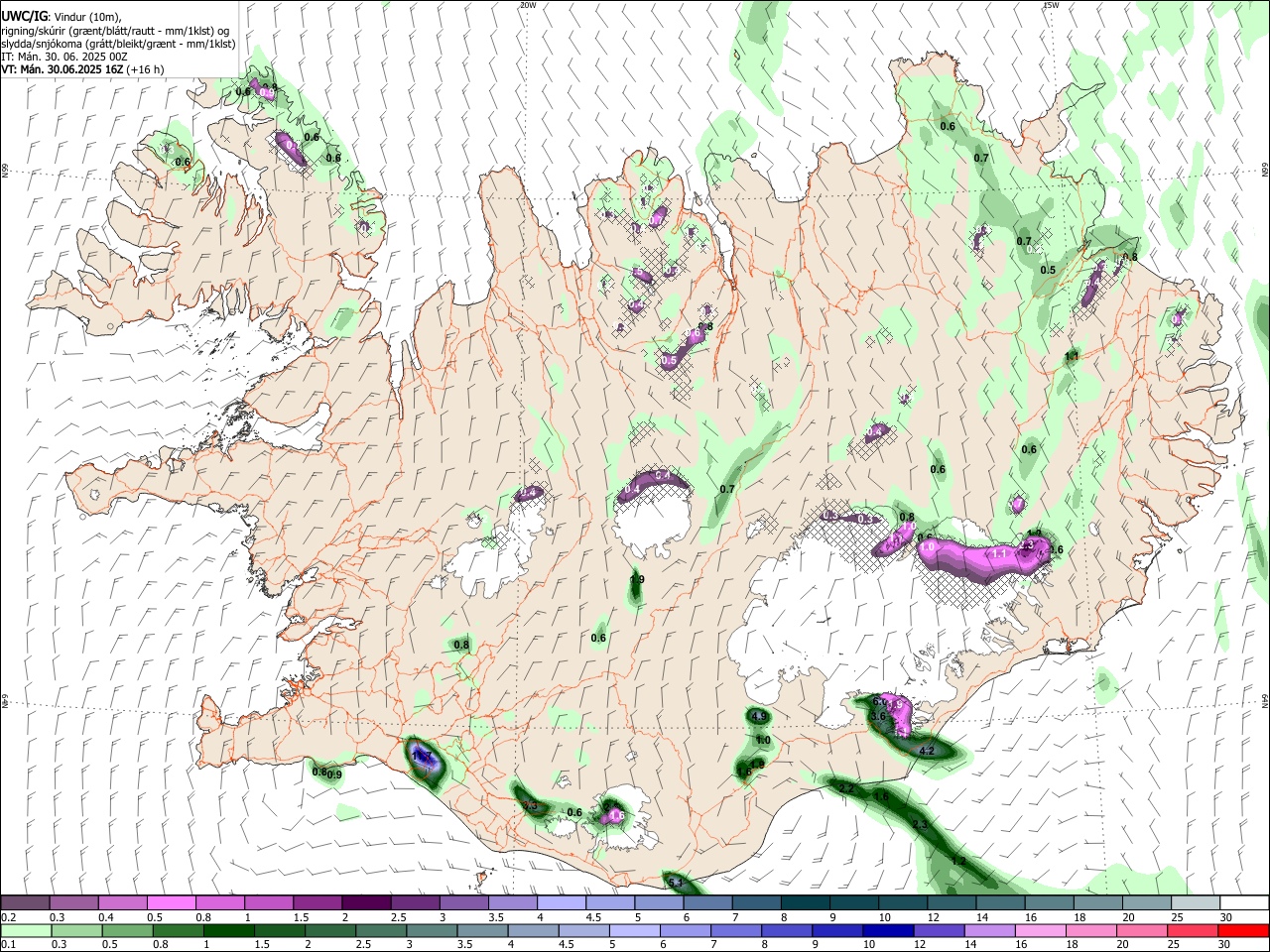Click the '4.9' precipitation value in the south

[760, 716]
